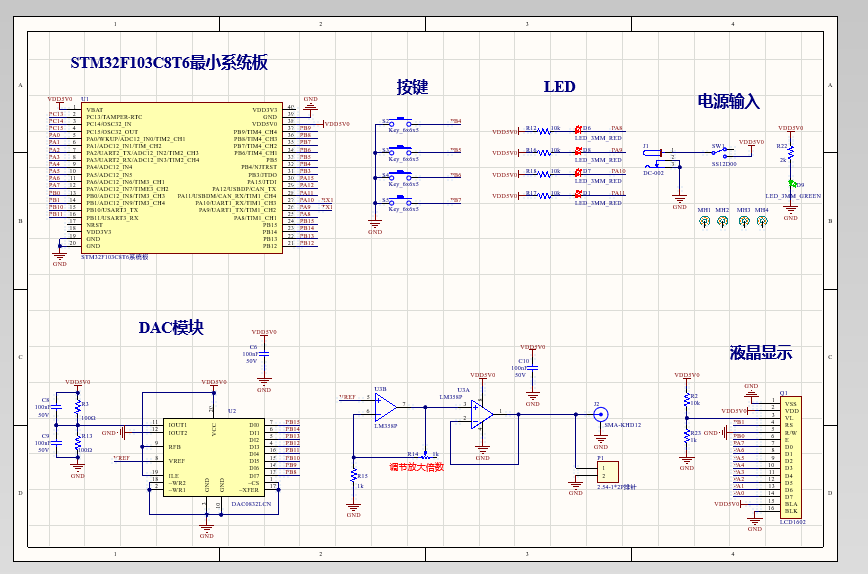Viewport: 868px width, 574px height.
Task: Click the BLK pin name on LCD1602
Action: tap(791, 511)
